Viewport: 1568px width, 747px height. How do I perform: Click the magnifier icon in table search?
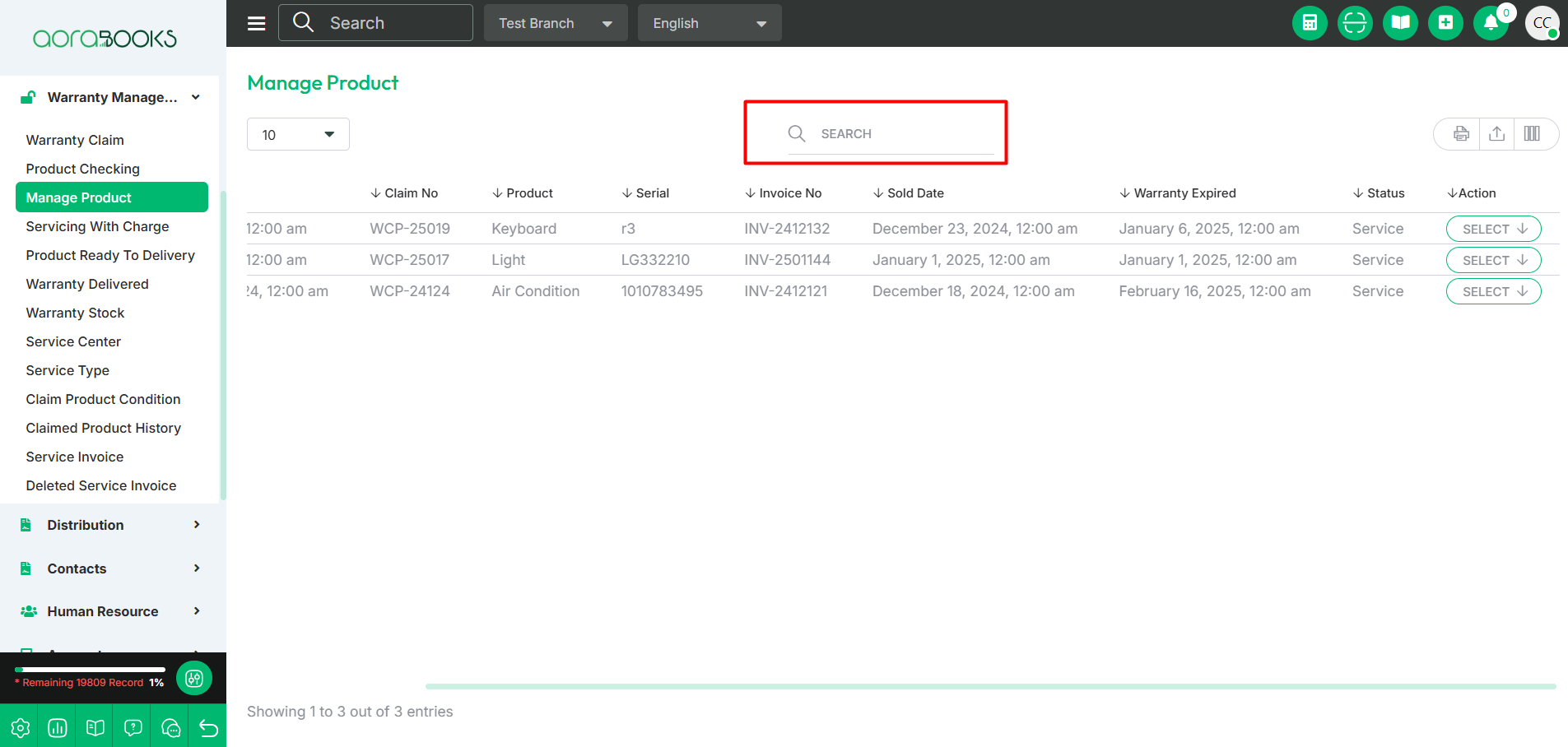click(796, 133)
